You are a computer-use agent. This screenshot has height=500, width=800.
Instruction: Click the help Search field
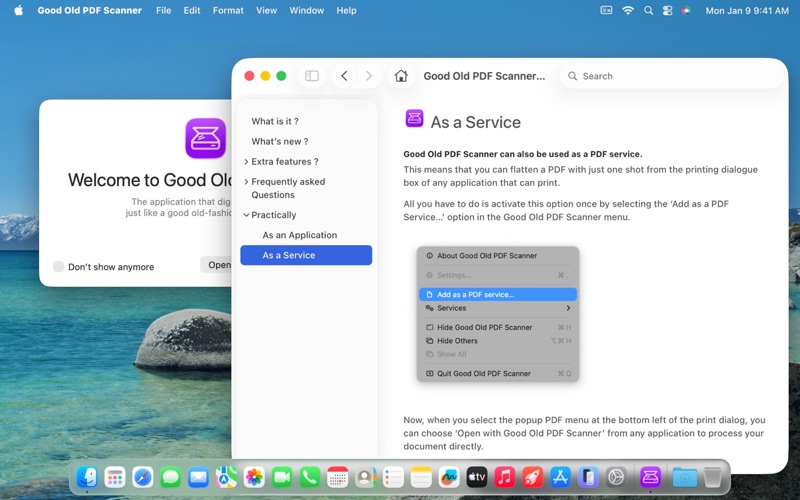coord(672,76)
